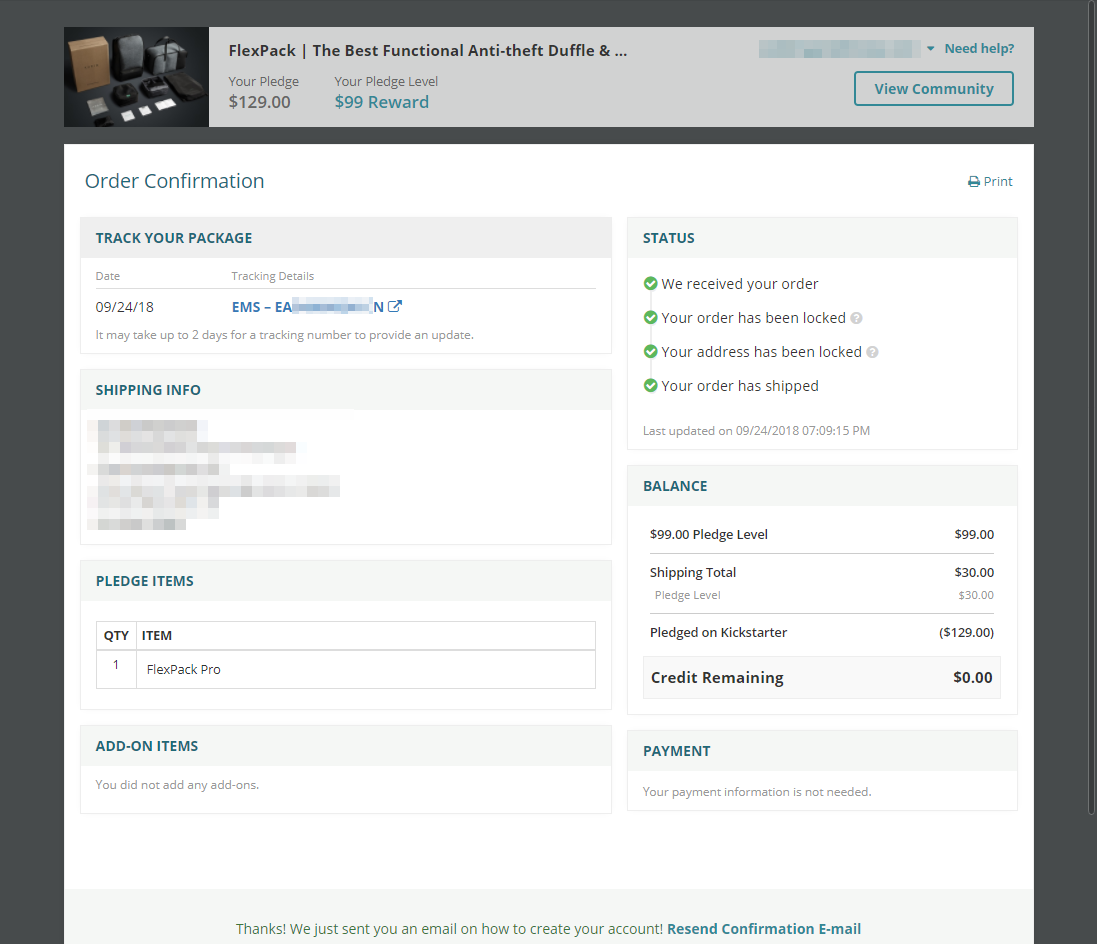Click the tracking date 09/24/18
This screenshot has width=1097, height=944.
point(125,307)
